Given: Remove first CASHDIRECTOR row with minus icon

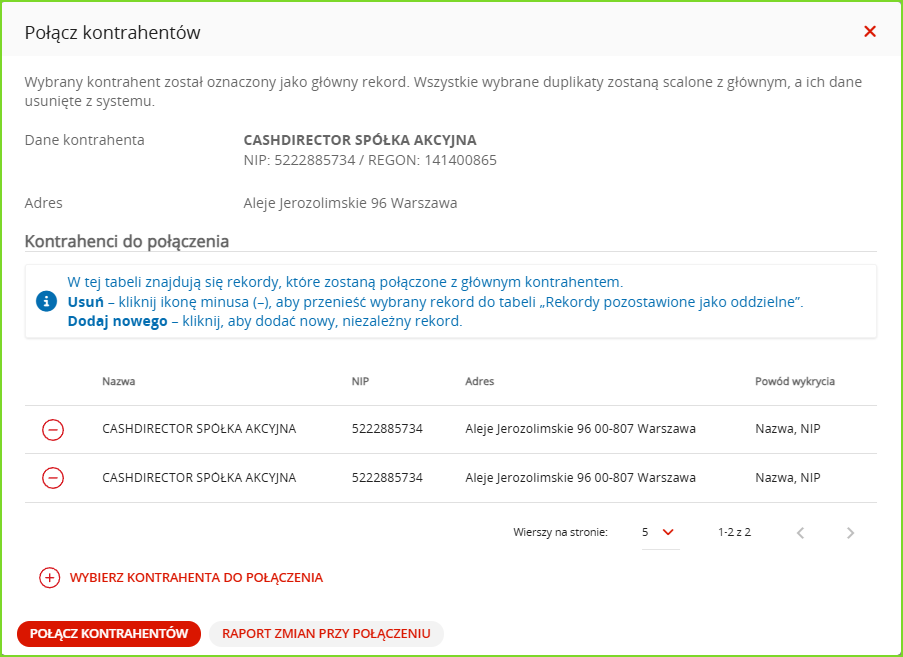Looking at the screenshot, I should click(52, 430).
